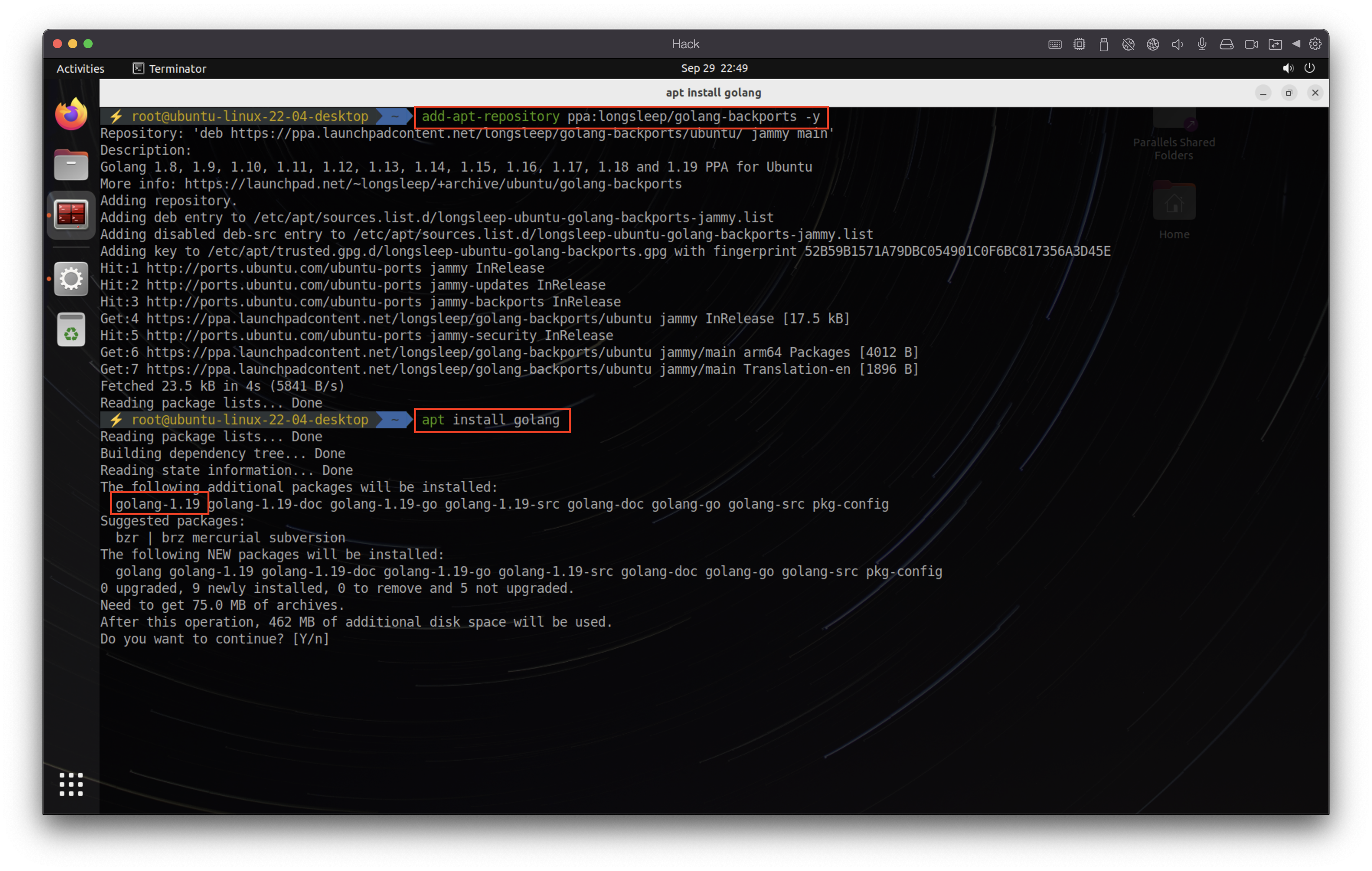
Task: Show Applications grid in the dock
Action: 71,784
